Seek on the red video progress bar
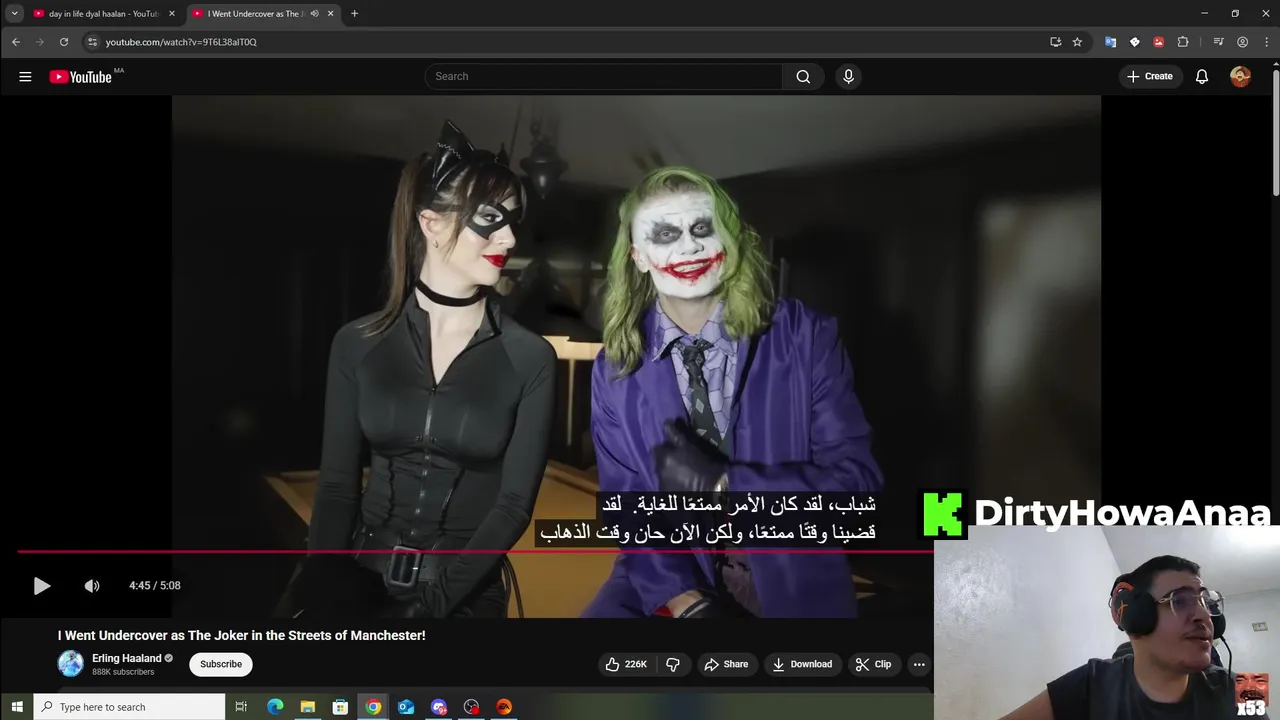1280x720 pixels. click(475, 551)
